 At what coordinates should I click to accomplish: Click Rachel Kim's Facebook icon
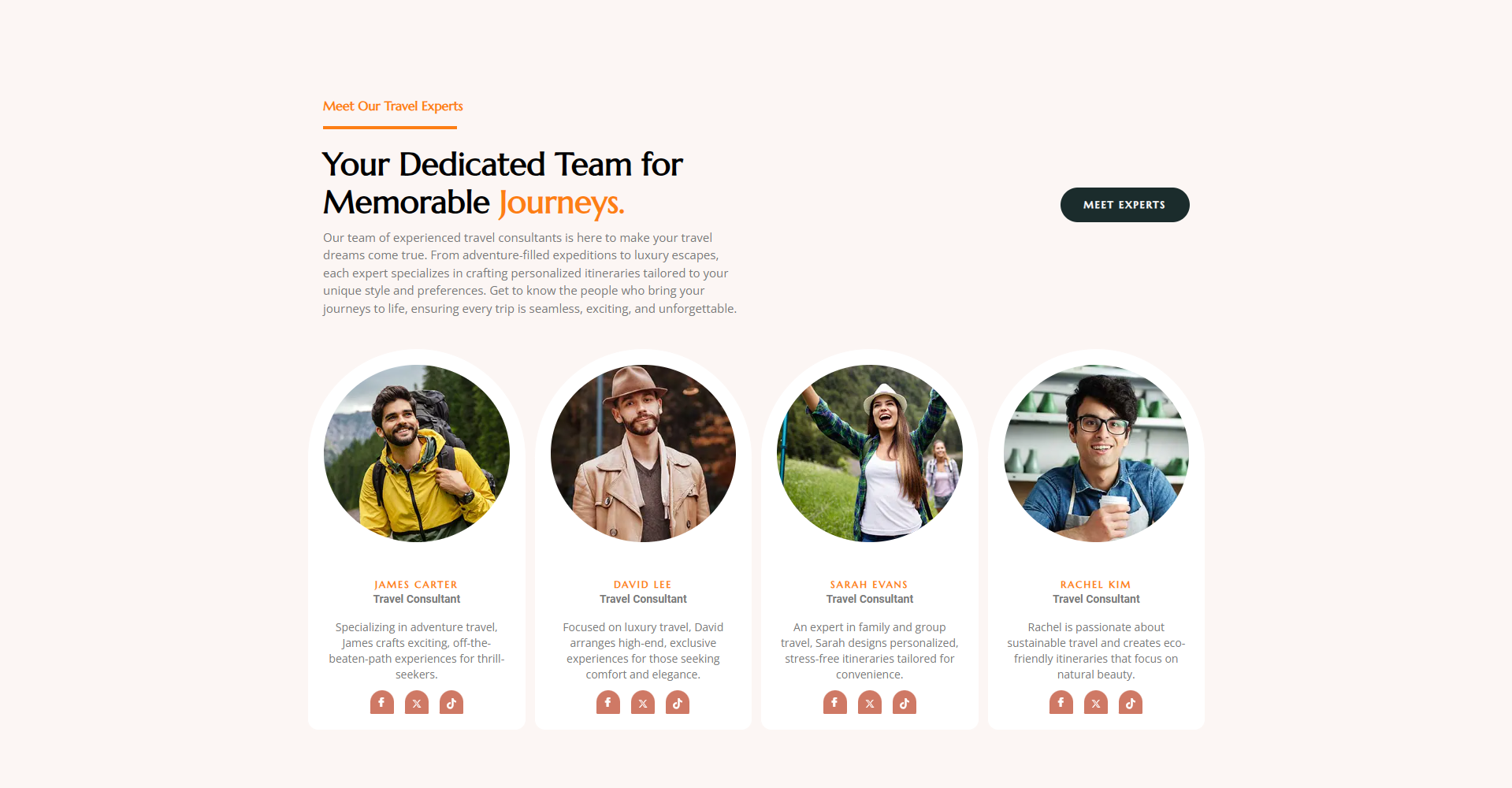tap(1061, 703)
